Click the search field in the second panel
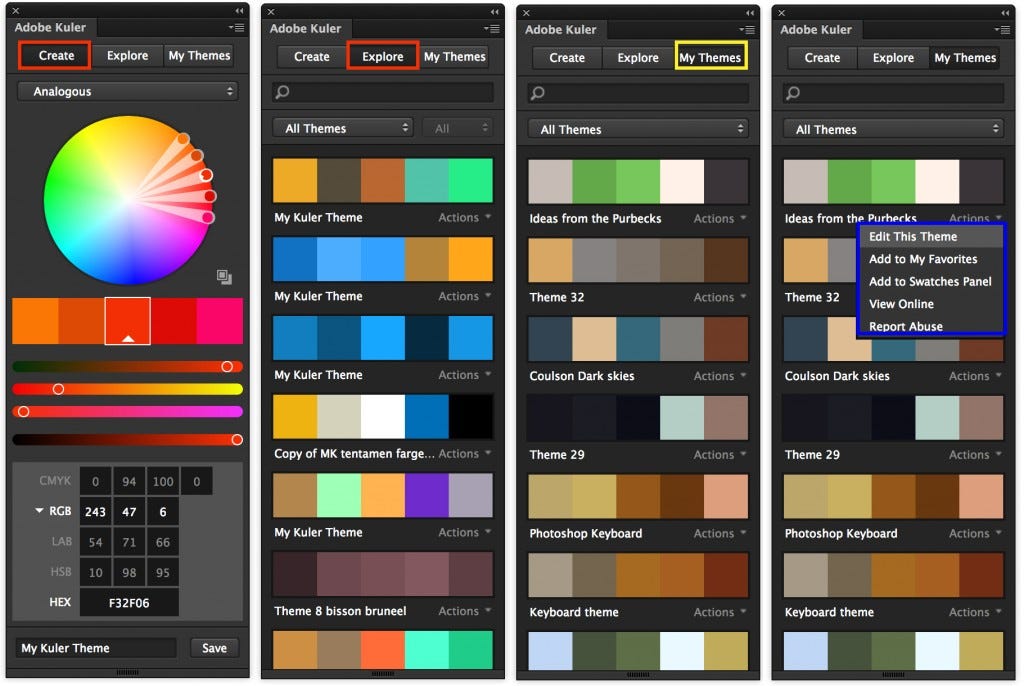Image resolution: width=1024 pixels, height=686 pixels. [x=383, y=92]
